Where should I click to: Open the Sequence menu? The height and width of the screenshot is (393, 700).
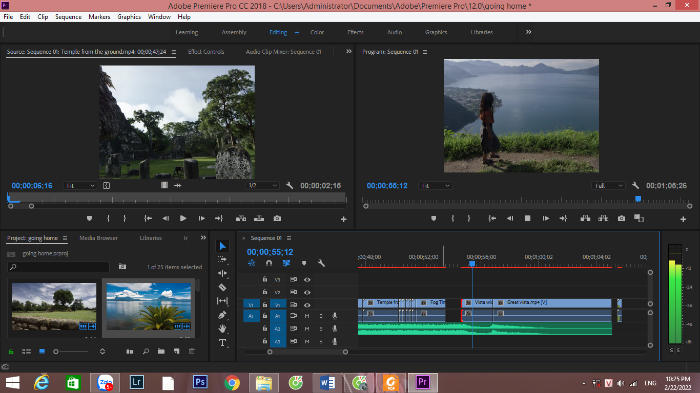68,17
